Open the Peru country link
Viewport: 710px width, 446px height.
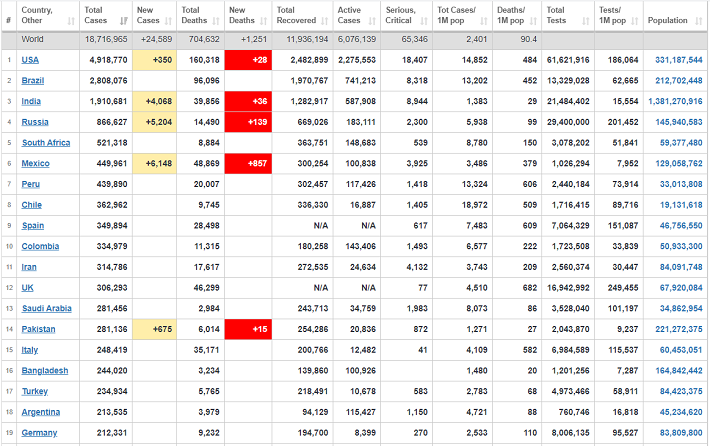pyautogui.click(x=30, y=184)
